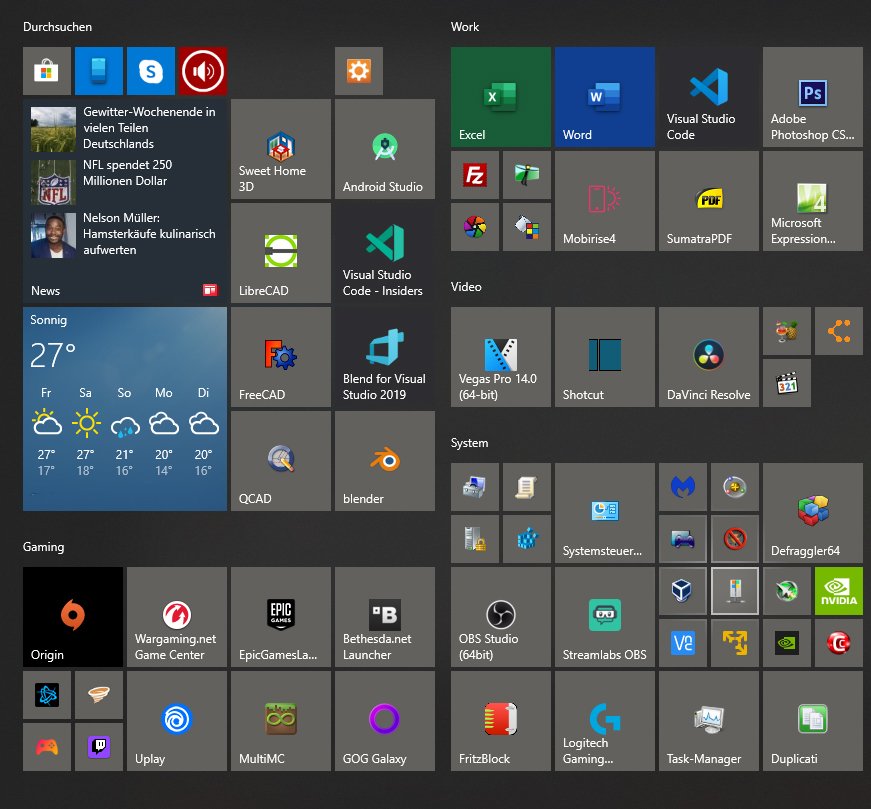Open the red speaker sound tile
Viewport: 871px width, 809px height.
click(203, 71)
